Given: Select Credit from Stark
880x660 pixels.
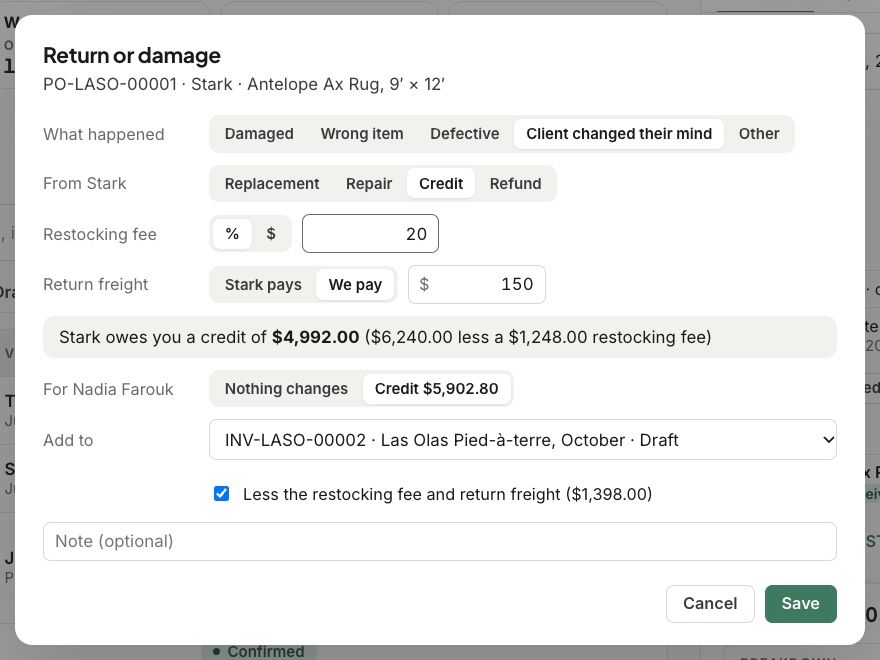Looking at the screenshot, I should [441, 184].
